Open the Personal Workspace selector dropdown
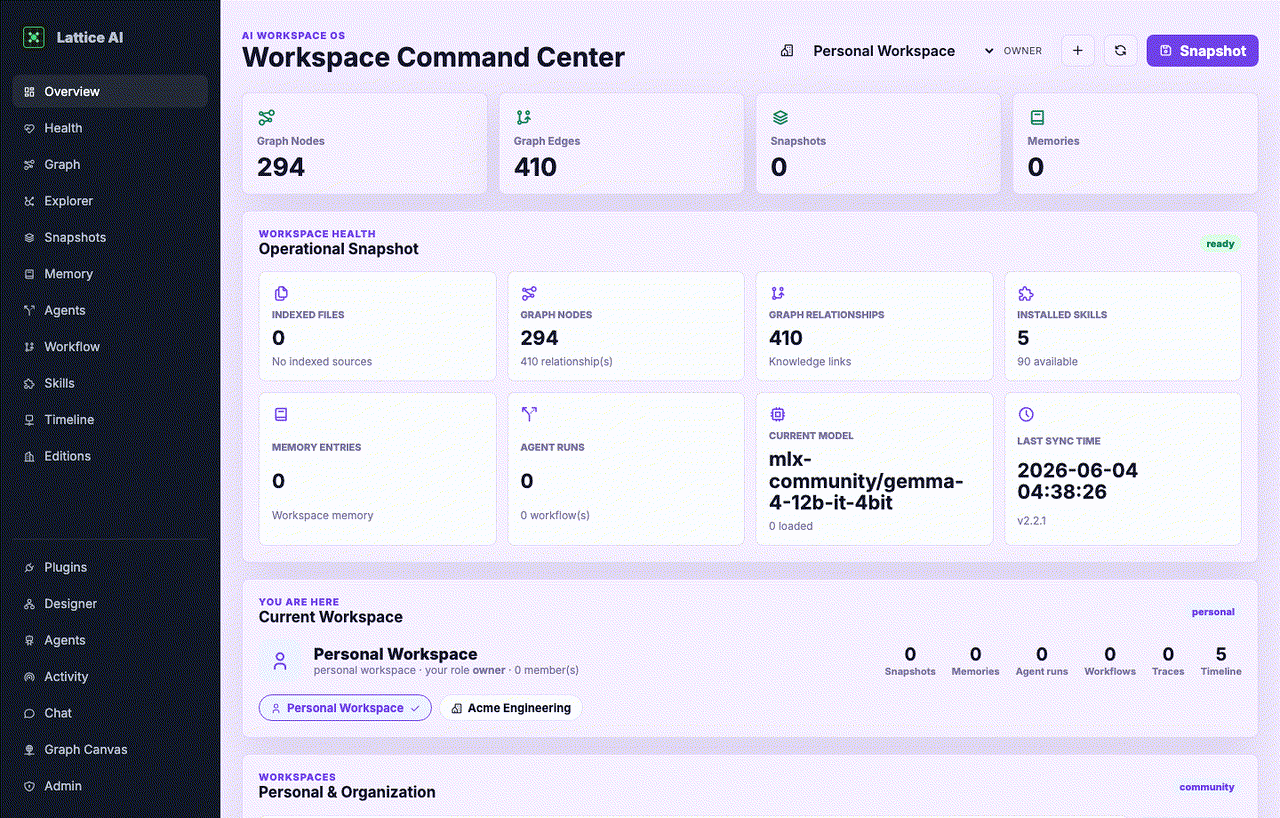This screenshot has height=818, width=1280. point(900,51)
